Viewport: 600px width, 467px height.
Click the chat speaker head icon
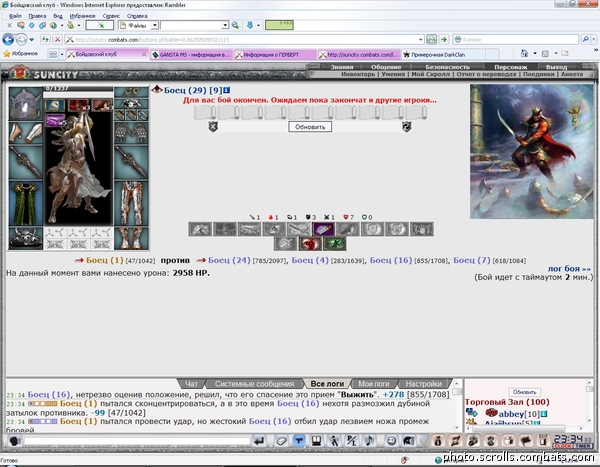(15, 441)
